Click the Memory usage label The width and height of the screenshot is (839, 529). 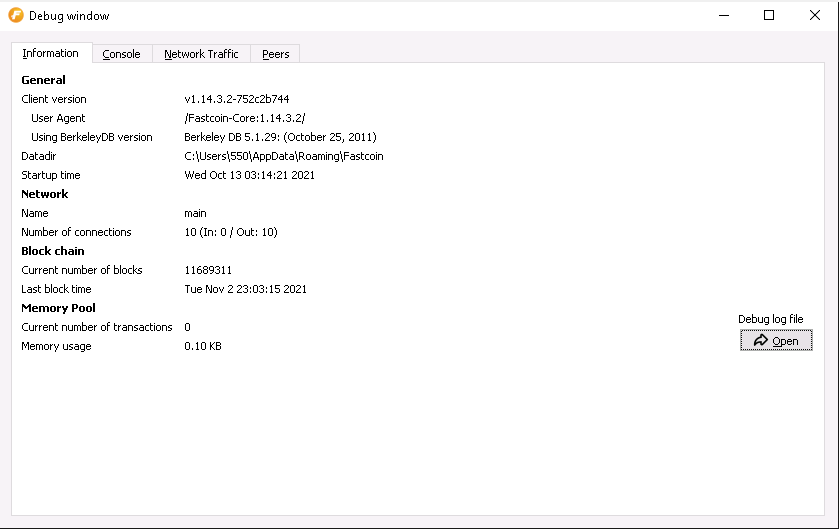pyautogui.click(x=56, y=346)
